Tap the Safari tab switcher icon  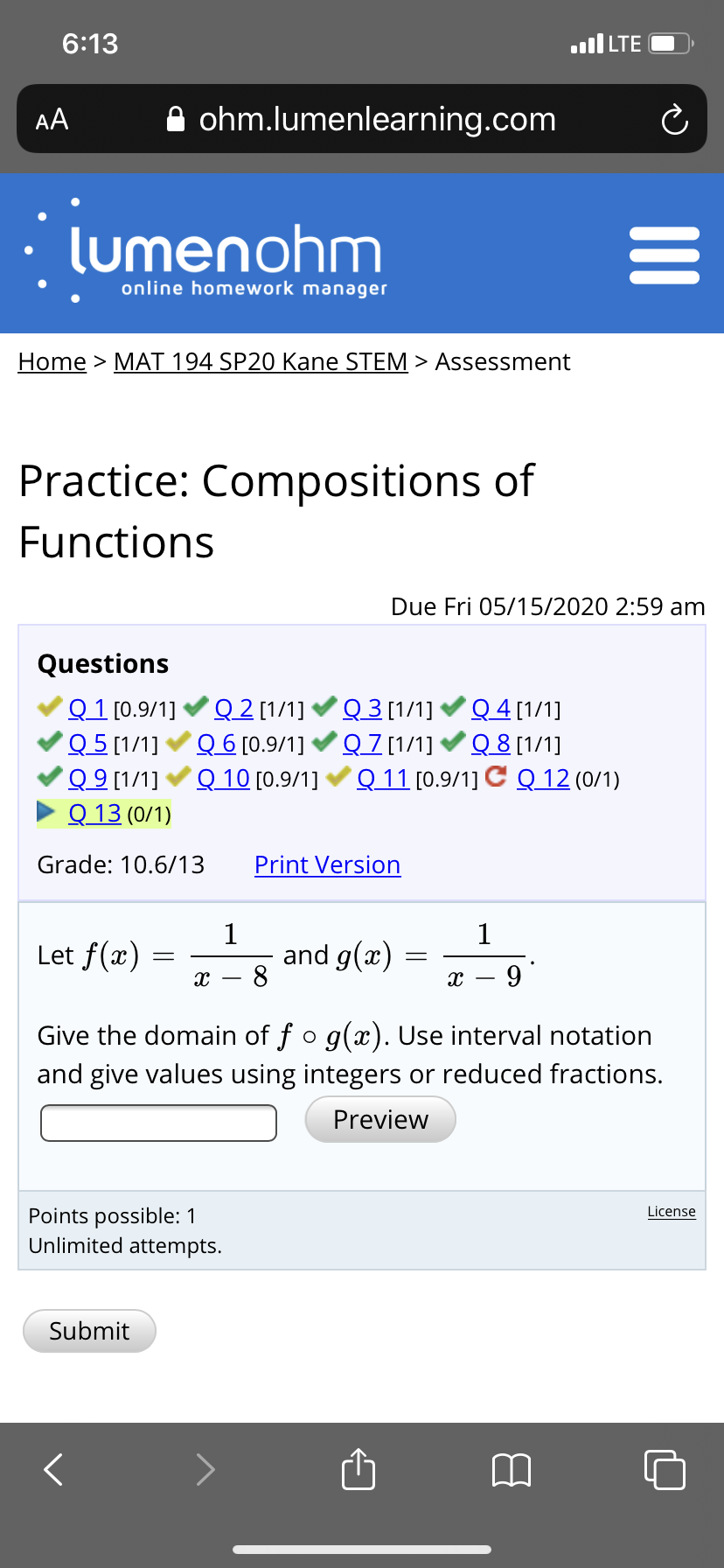pos(665,1470)
